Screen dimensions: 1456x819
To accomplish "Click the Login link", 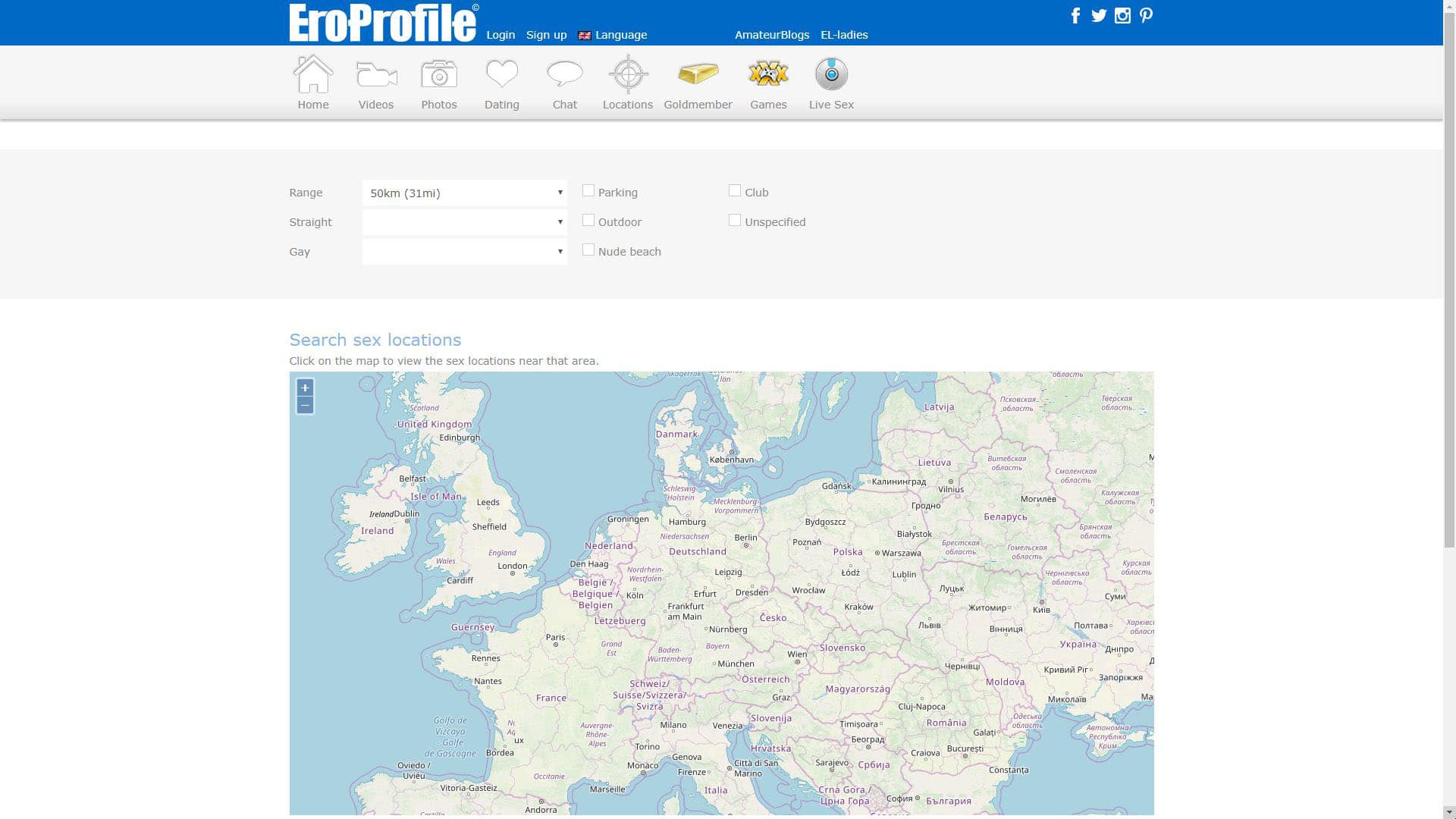I will pos(500,35).
